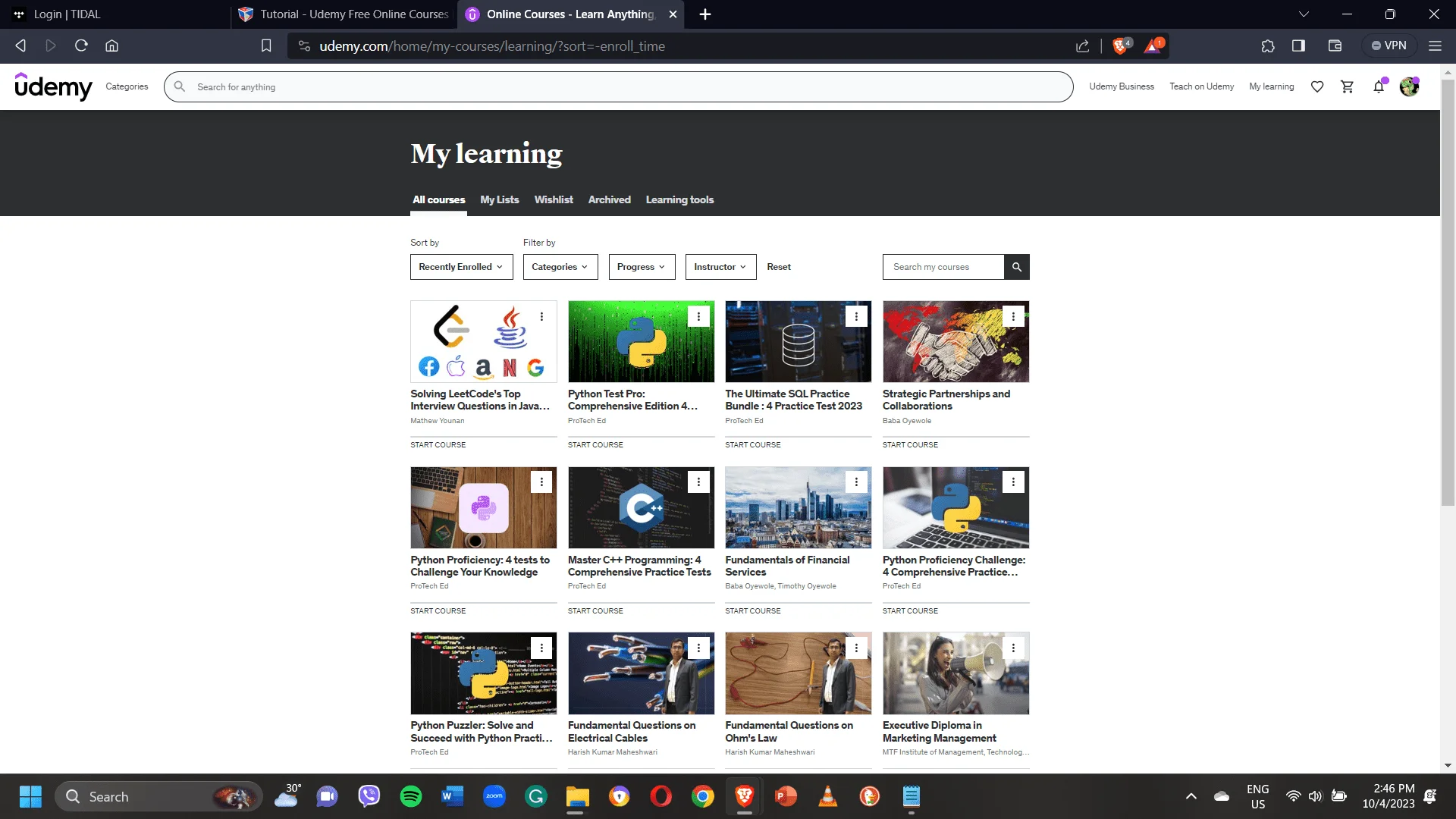Switch to the Login | TIDAL browser tab
The image size is (1456, 819).
(x=114, y=14)
